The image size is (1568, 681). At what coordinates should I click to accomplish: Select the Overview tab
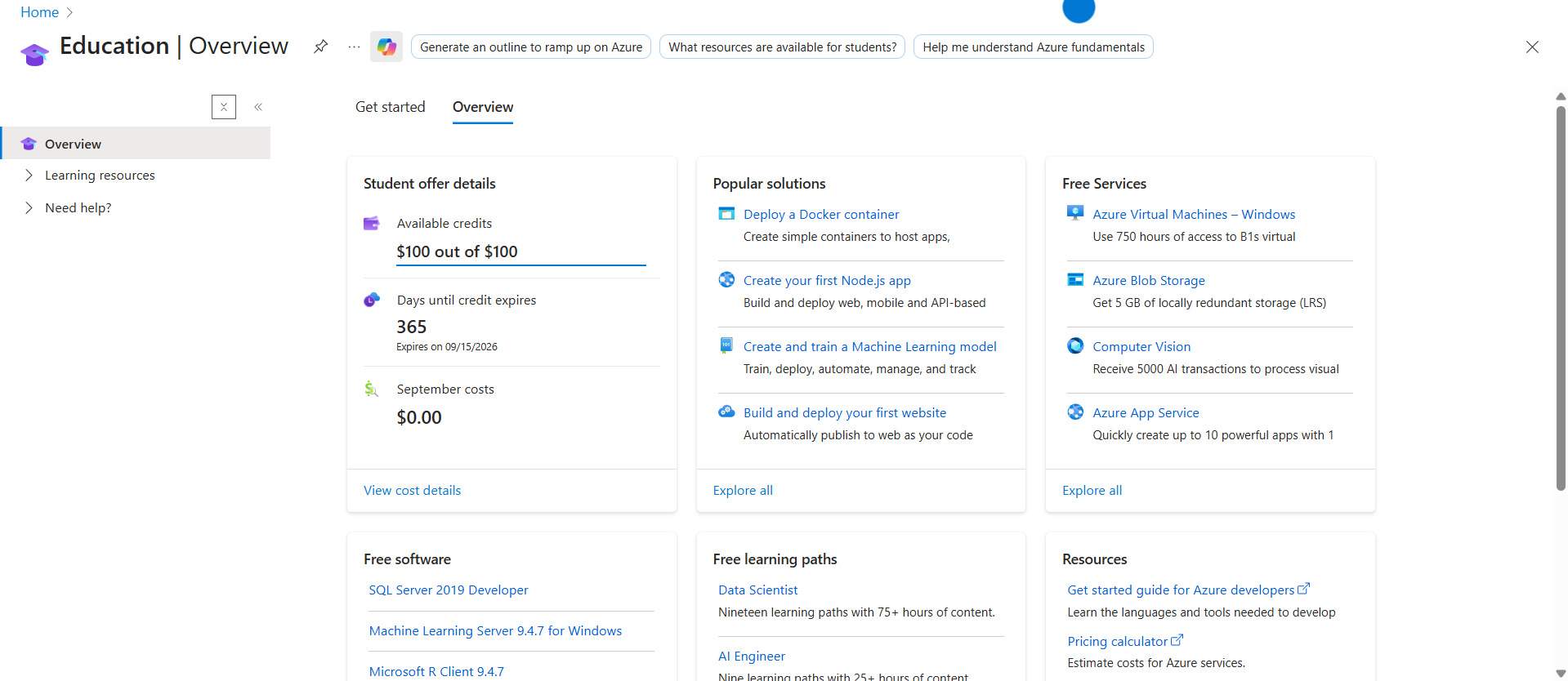tap(483, 107)
